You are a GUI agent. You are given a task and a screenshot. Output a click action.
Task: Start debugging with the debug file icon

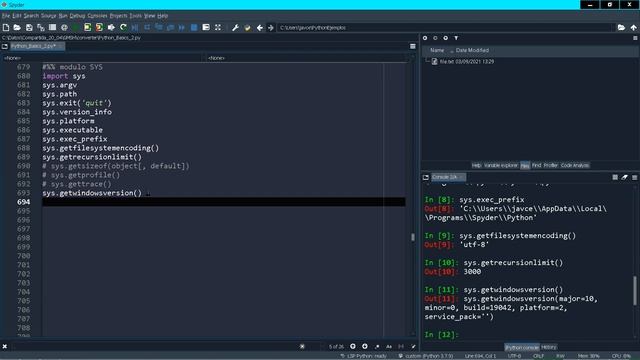pyautogui.click(x=135, y=27)
